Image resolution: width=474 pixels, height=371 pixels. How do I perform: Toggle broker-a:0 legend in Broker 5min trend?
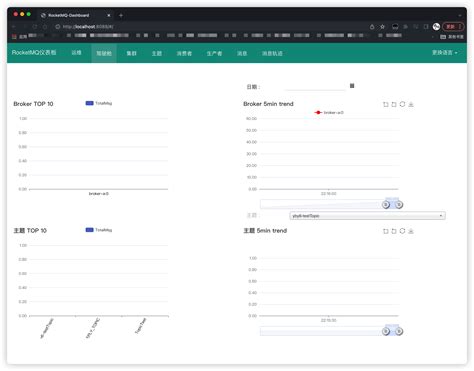329,112
